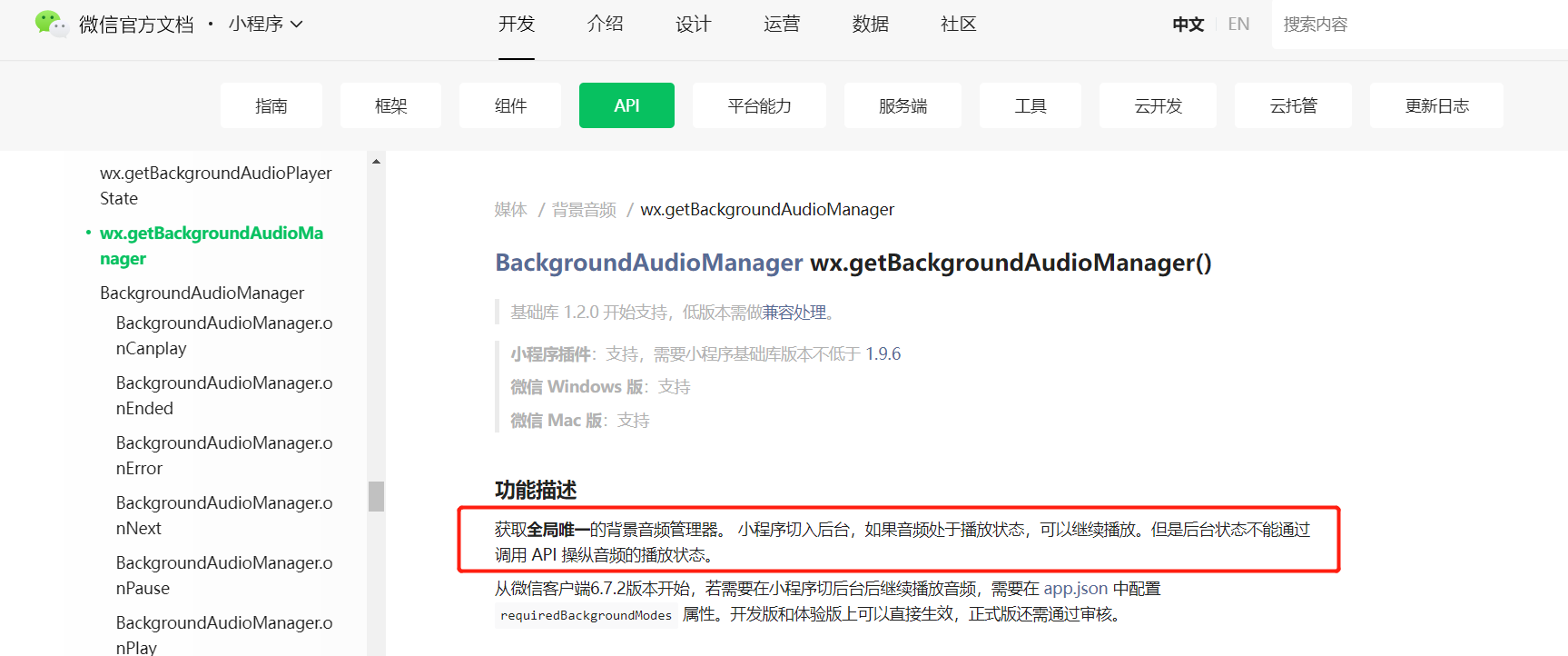Select active wx.getBackgroundAudioManager sidebar item
1568x656 pixels.
(212, 245)
